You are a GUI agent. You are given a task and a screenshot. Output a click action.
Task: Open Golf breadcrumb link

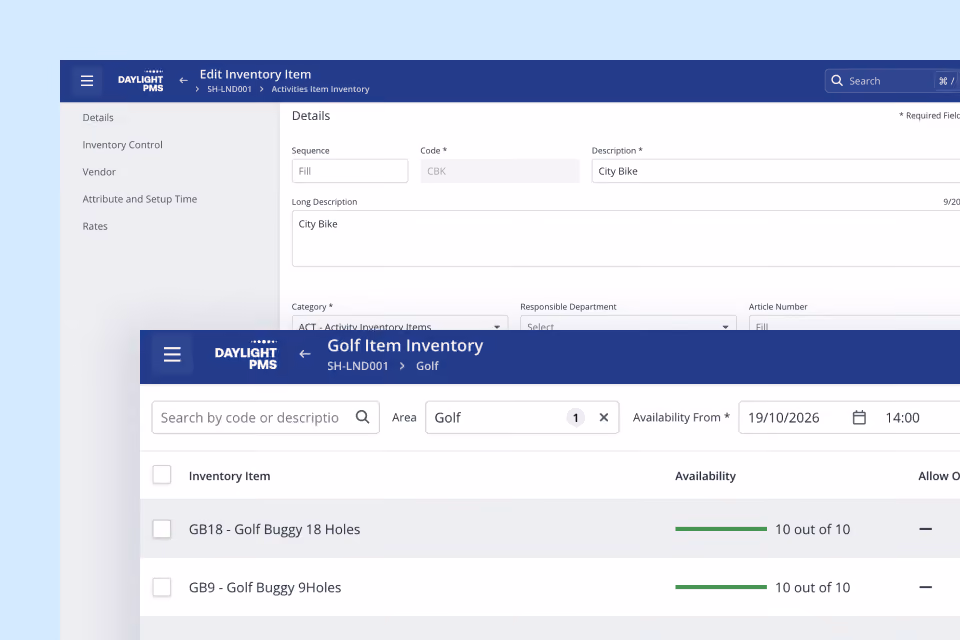pyautogui.click(x=427, y=366)
